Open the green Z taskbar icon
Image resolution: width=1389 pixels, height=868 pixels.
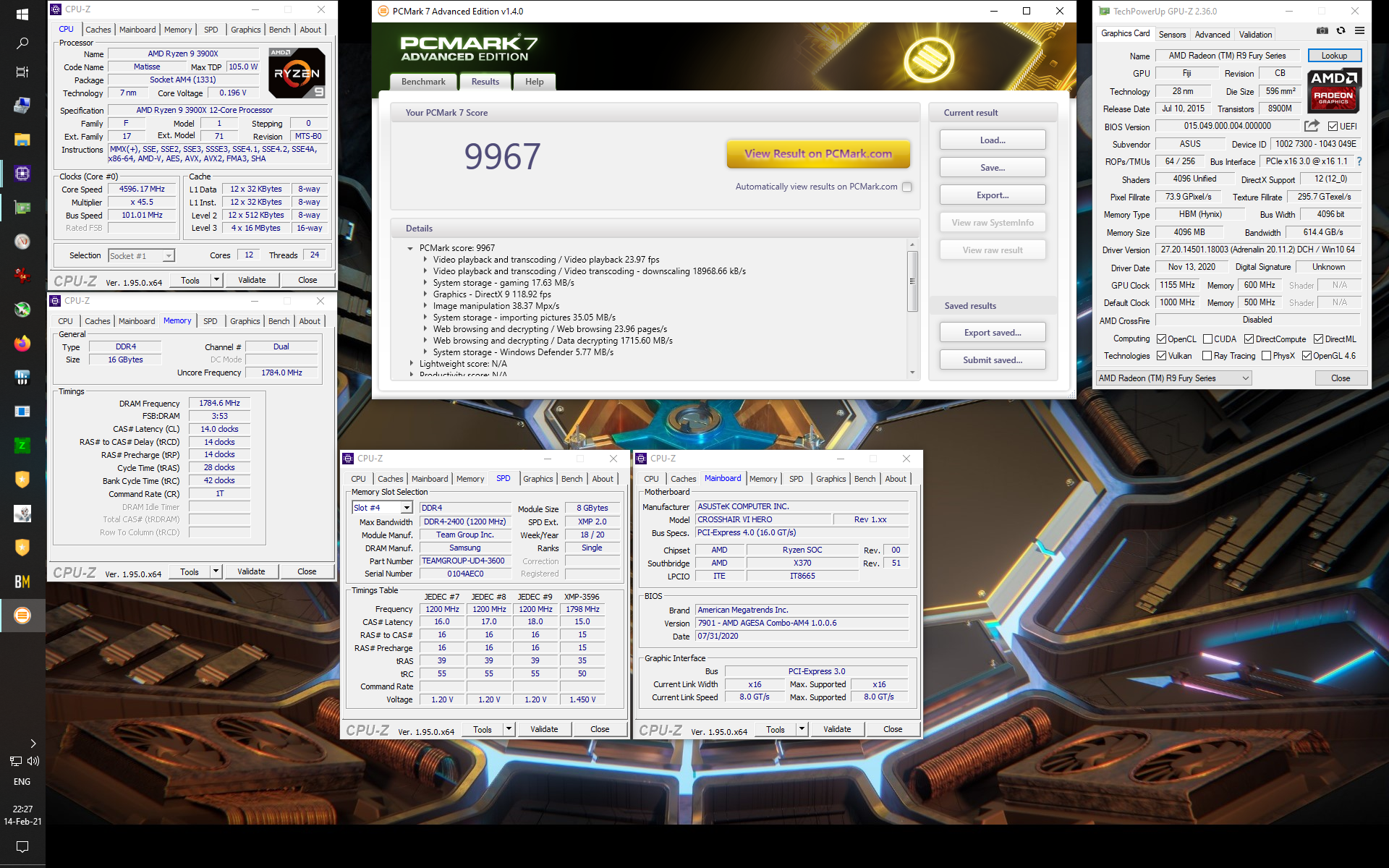(22, 445)
